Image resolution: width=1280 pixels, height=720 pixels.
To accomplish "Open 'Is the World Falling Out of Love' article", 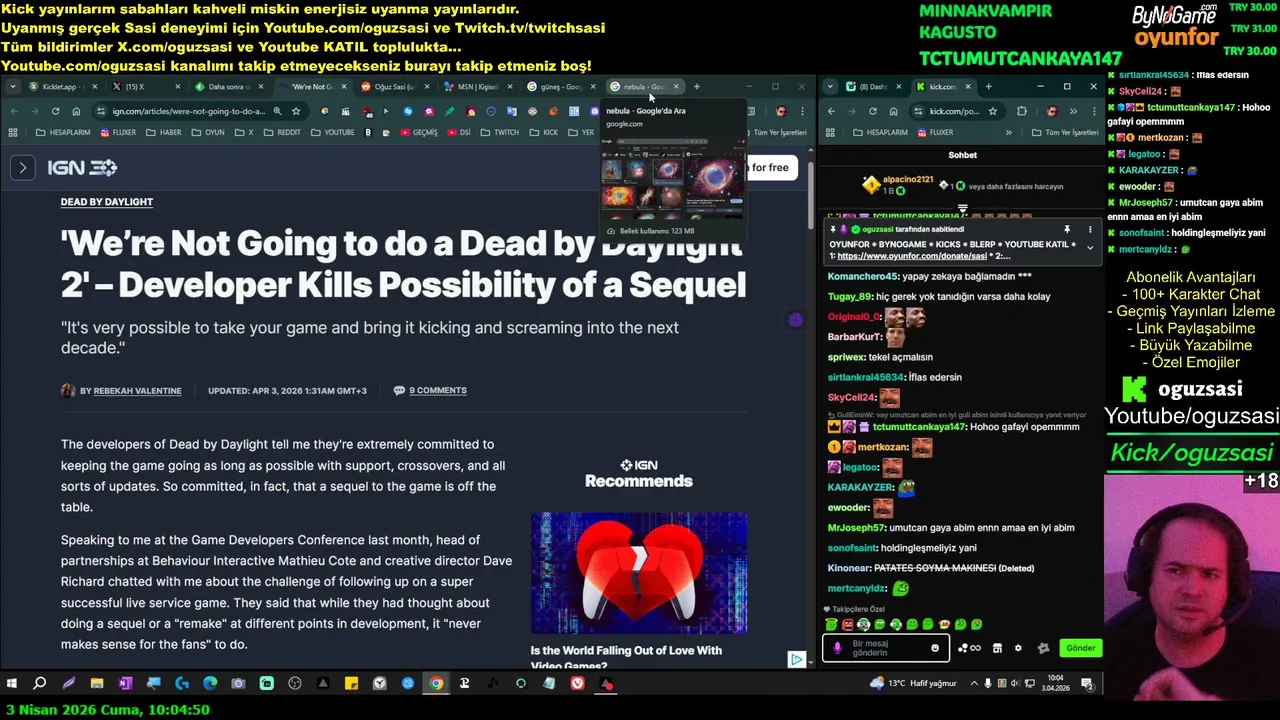I will [x=626, y=657].
